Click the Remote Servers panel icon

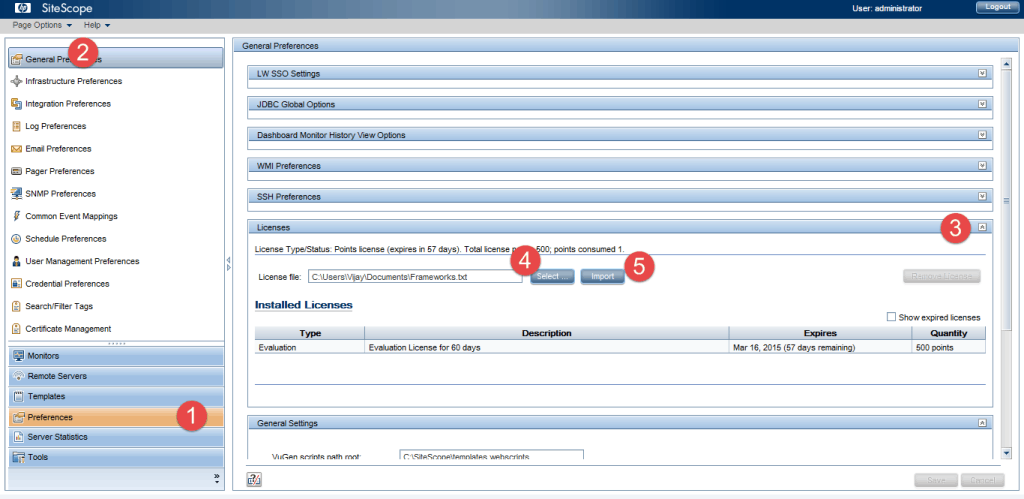(18, 376)
